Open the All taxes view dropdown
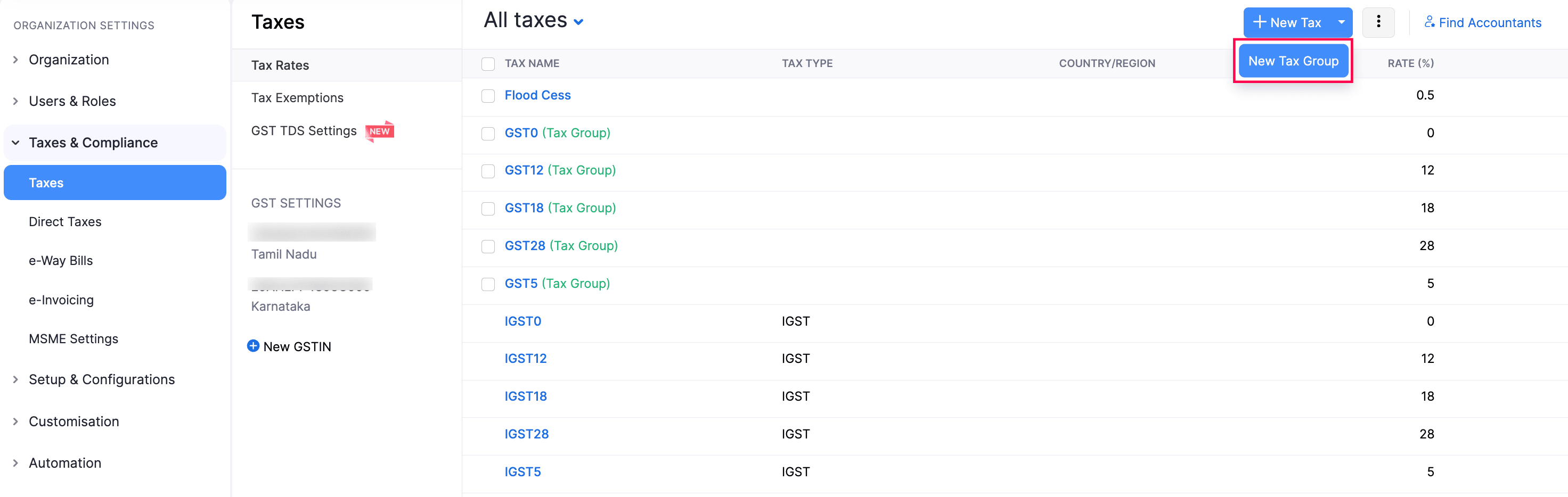Viewport: 1568px width, 497px height. (x=578, y=22)
